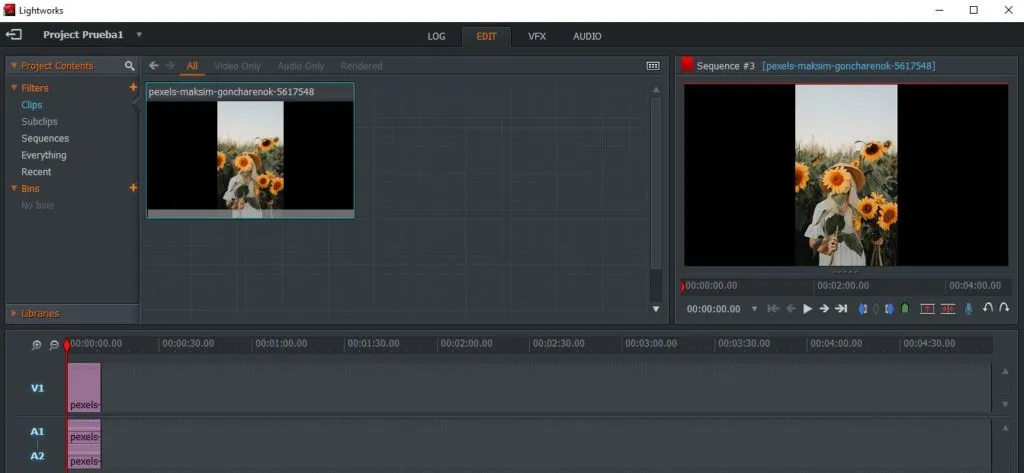This screenshot has width=1024, height=473.
Task: Toggle the A1 track label
Action: tap(37, 432)
